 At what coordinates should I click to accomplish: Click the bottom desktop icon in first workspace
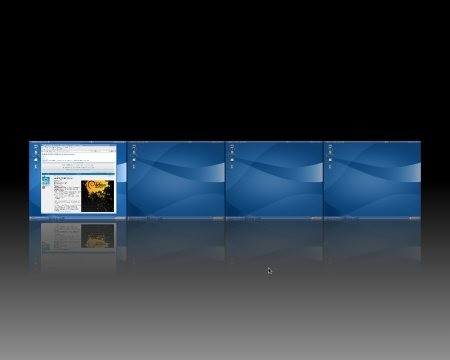tap(36, 166)
